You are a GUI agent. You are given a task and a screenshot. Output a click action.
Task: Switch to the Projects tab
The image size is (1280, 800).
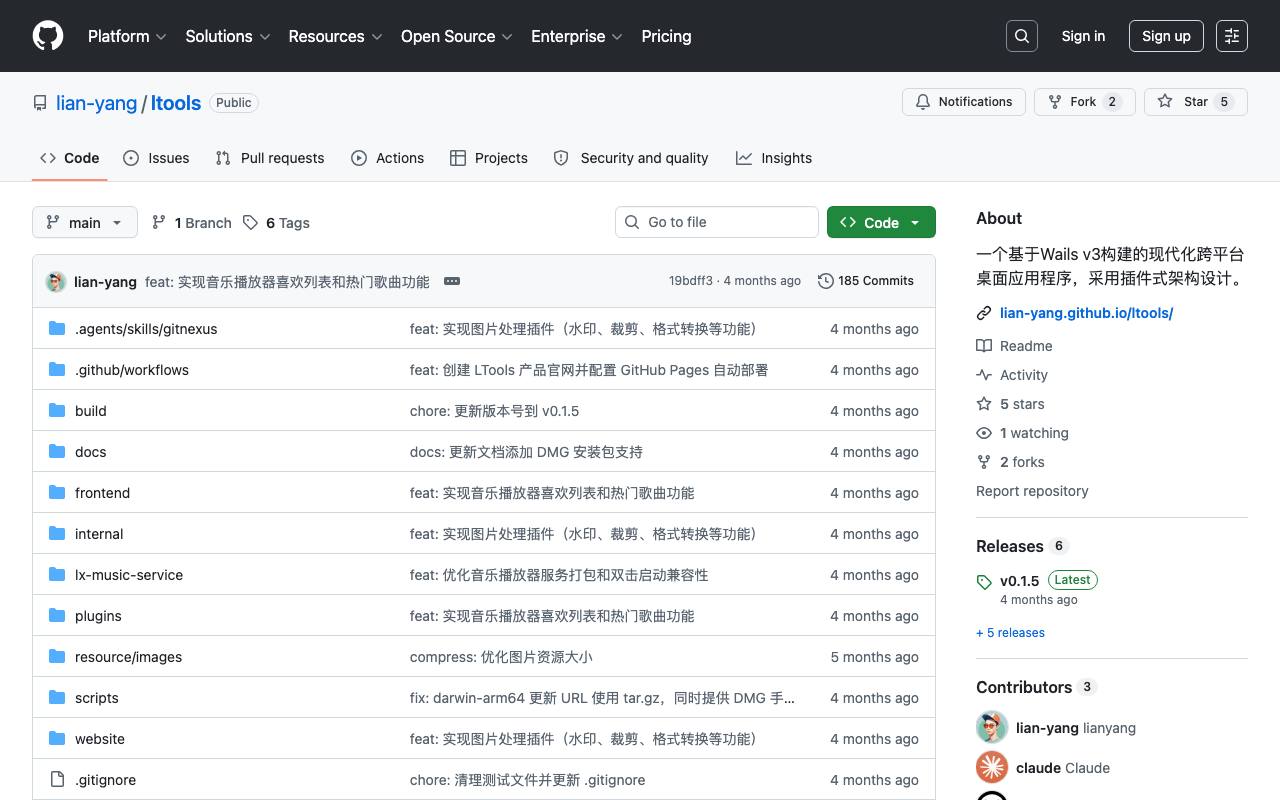[489, 158]
